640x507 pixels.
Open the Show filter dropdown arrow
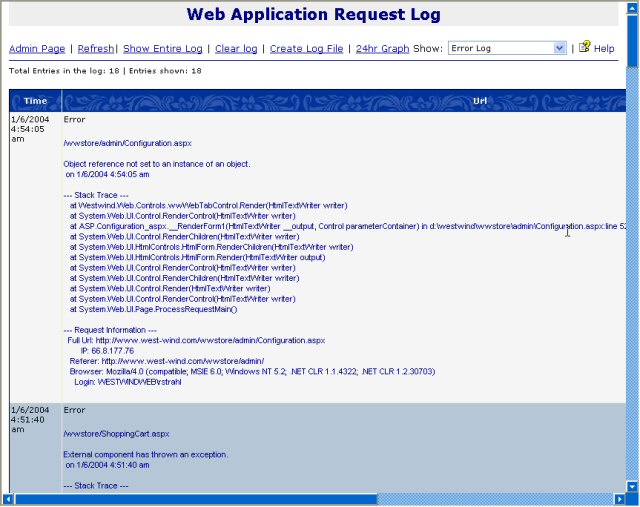[559, 48]
